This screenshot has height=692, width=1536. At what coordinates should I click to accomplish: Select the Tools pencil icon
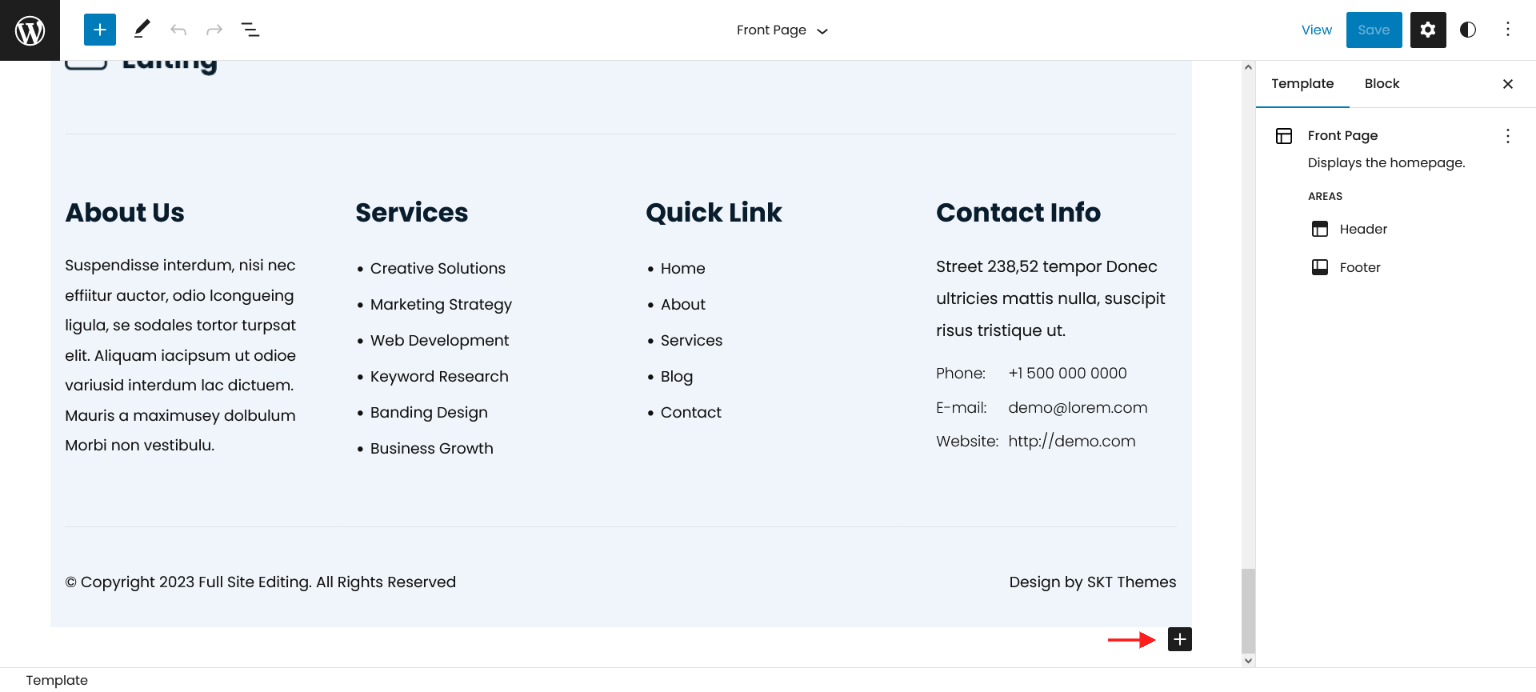142,30
